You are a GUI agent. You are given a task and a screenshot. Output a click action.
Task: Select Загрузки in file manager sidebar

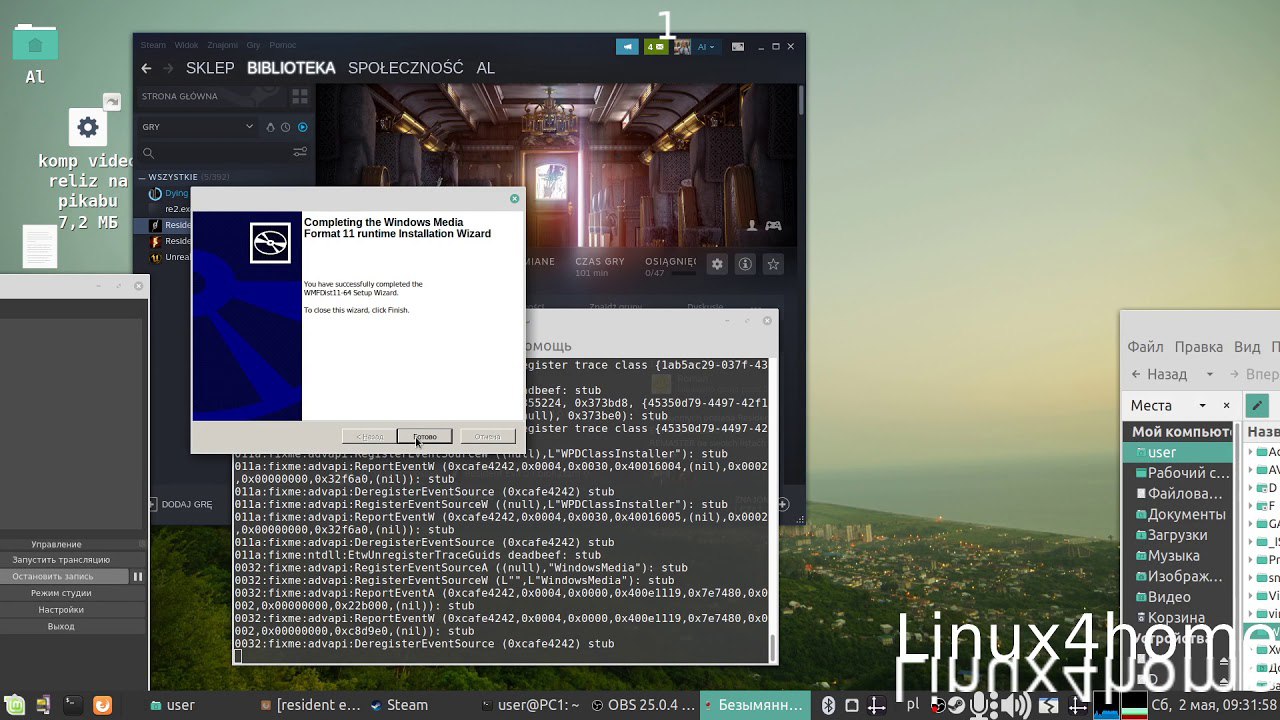[1180, 535]
